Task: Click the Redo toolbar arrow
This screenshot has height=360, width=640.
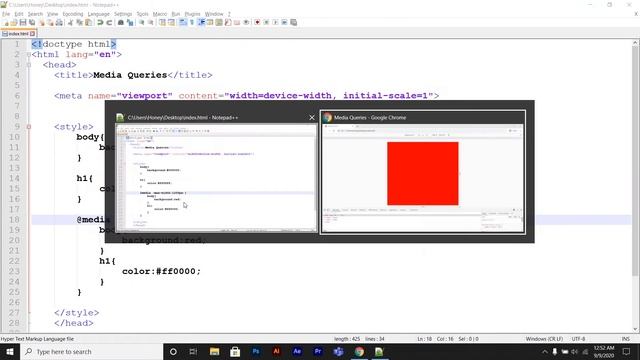Action: (x=109, y=22)
